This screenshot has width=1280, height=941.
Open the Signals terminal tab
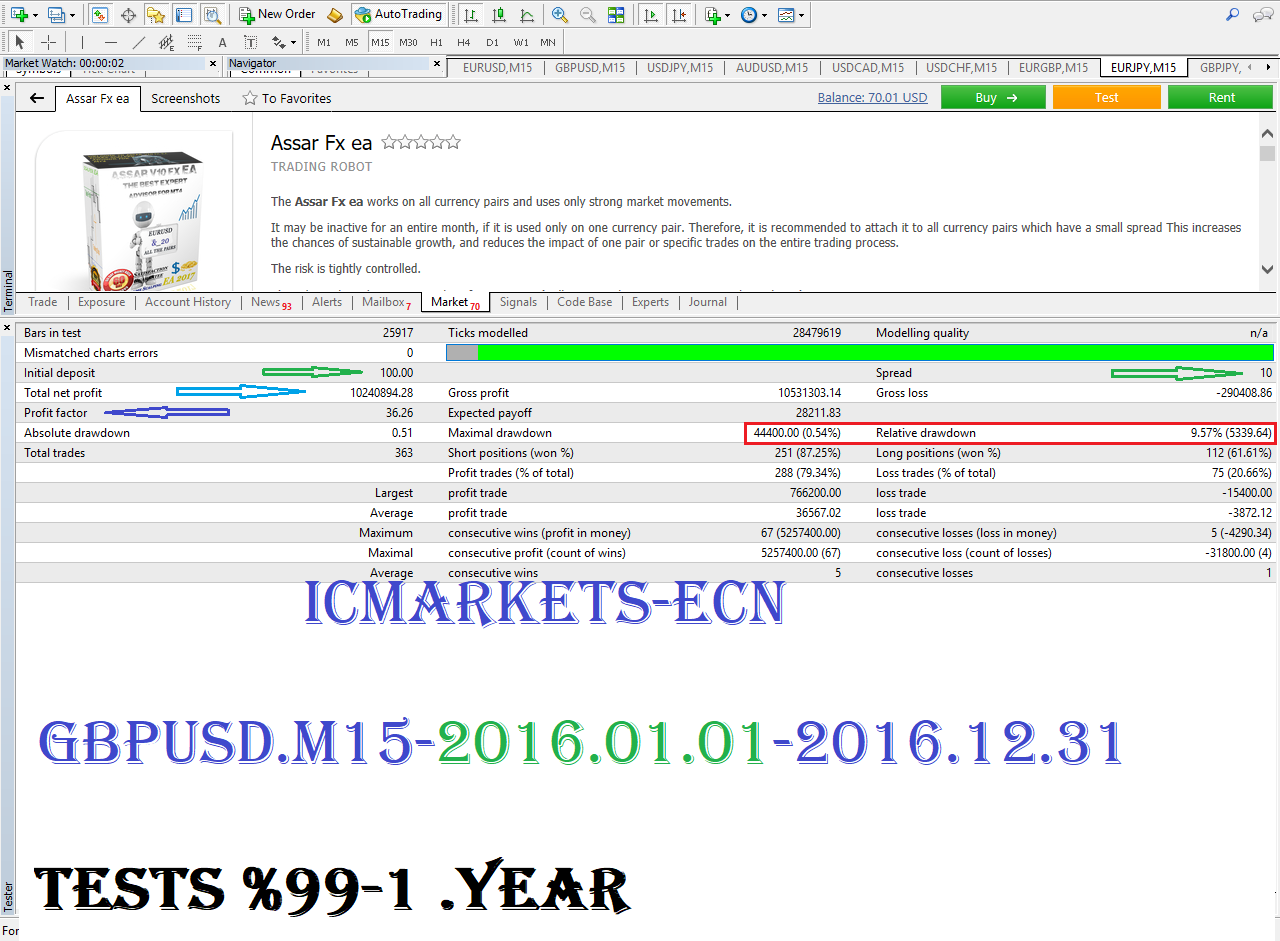pyautogui.click(x=518, y=302)
